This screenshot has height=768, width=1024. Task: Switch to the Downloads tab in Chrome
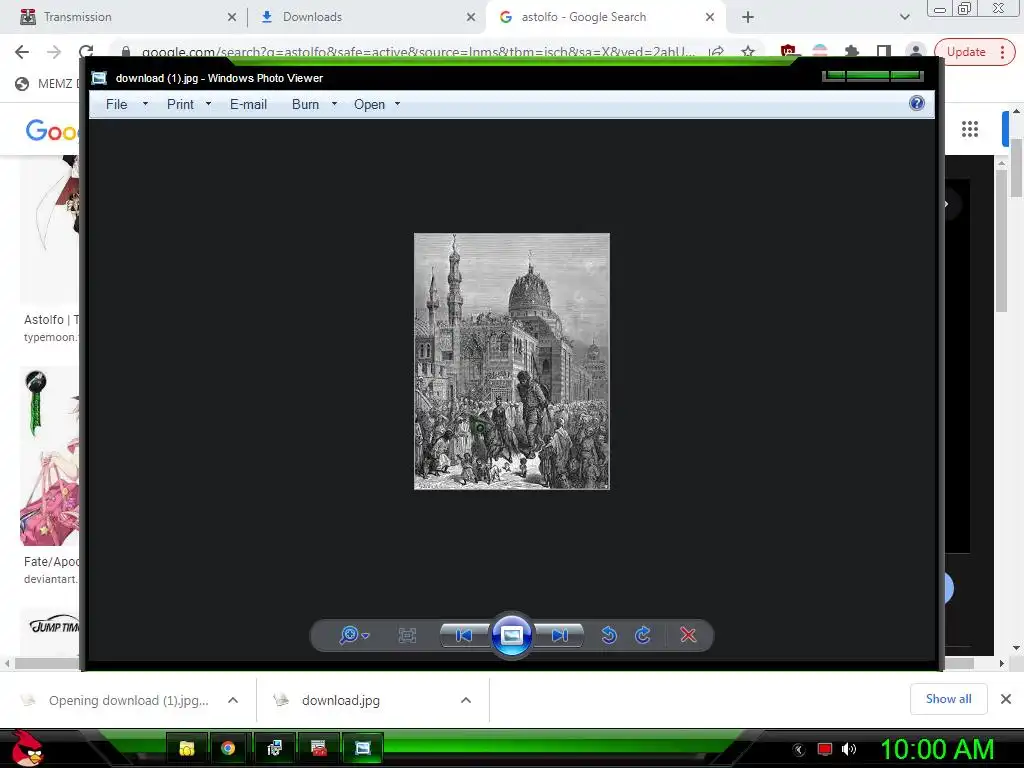click(366, 17)
